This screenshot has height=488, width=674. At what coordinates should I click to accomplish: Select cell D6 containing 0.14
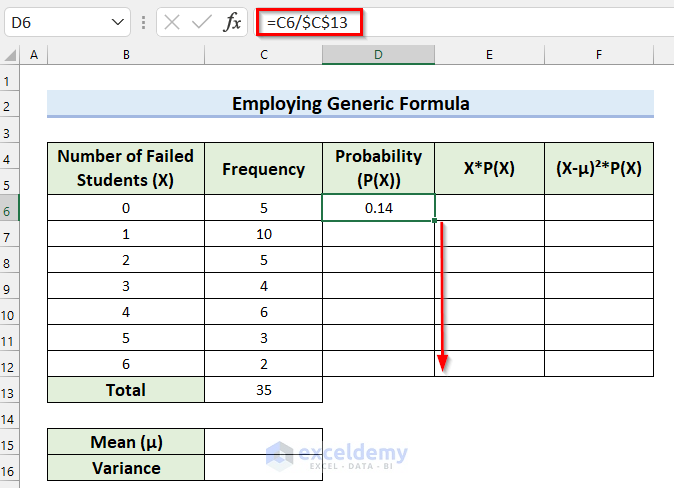point(379,208)
